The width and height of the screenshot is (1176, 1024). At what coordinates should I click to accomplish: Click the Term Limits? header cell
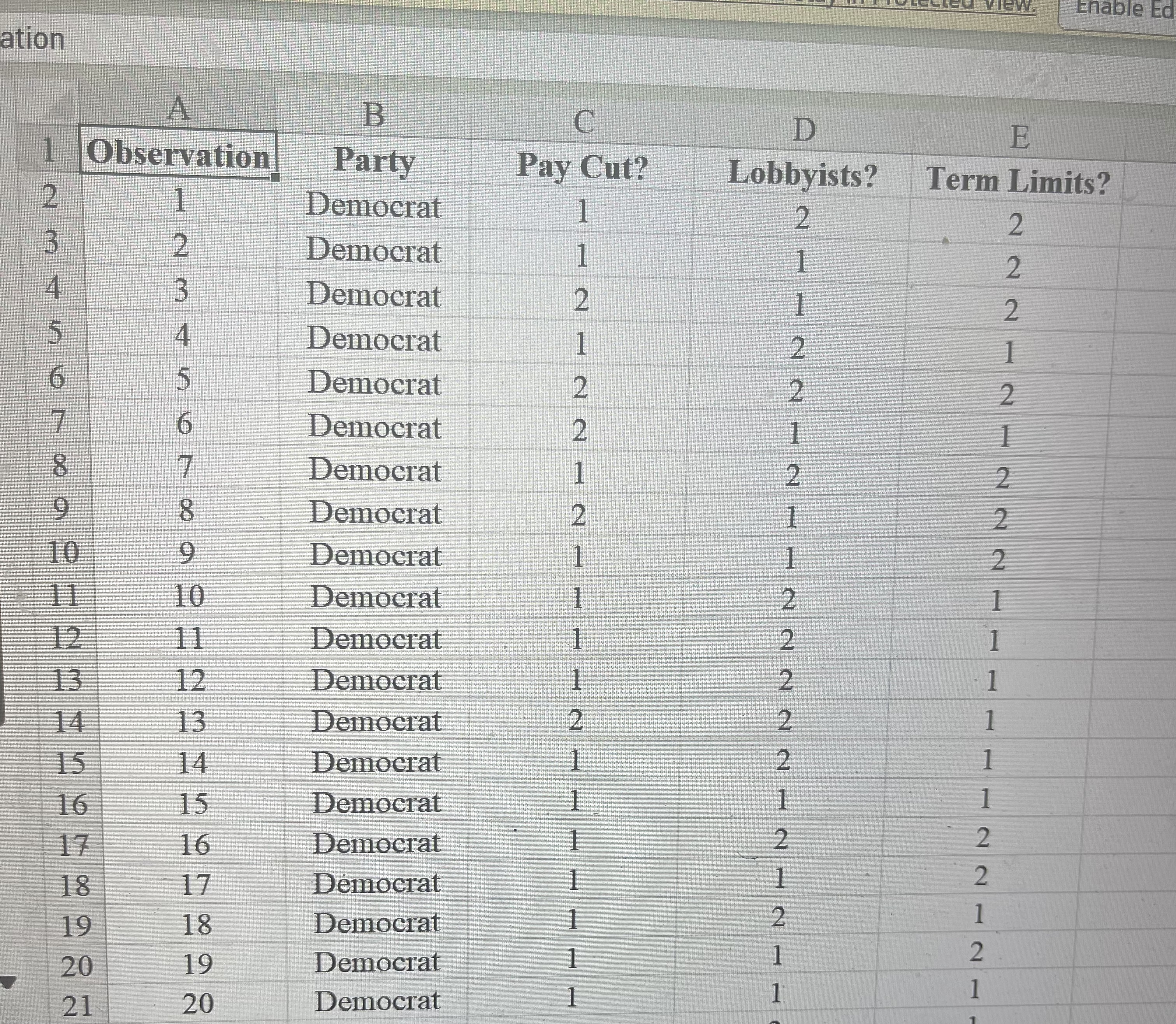1018,181
